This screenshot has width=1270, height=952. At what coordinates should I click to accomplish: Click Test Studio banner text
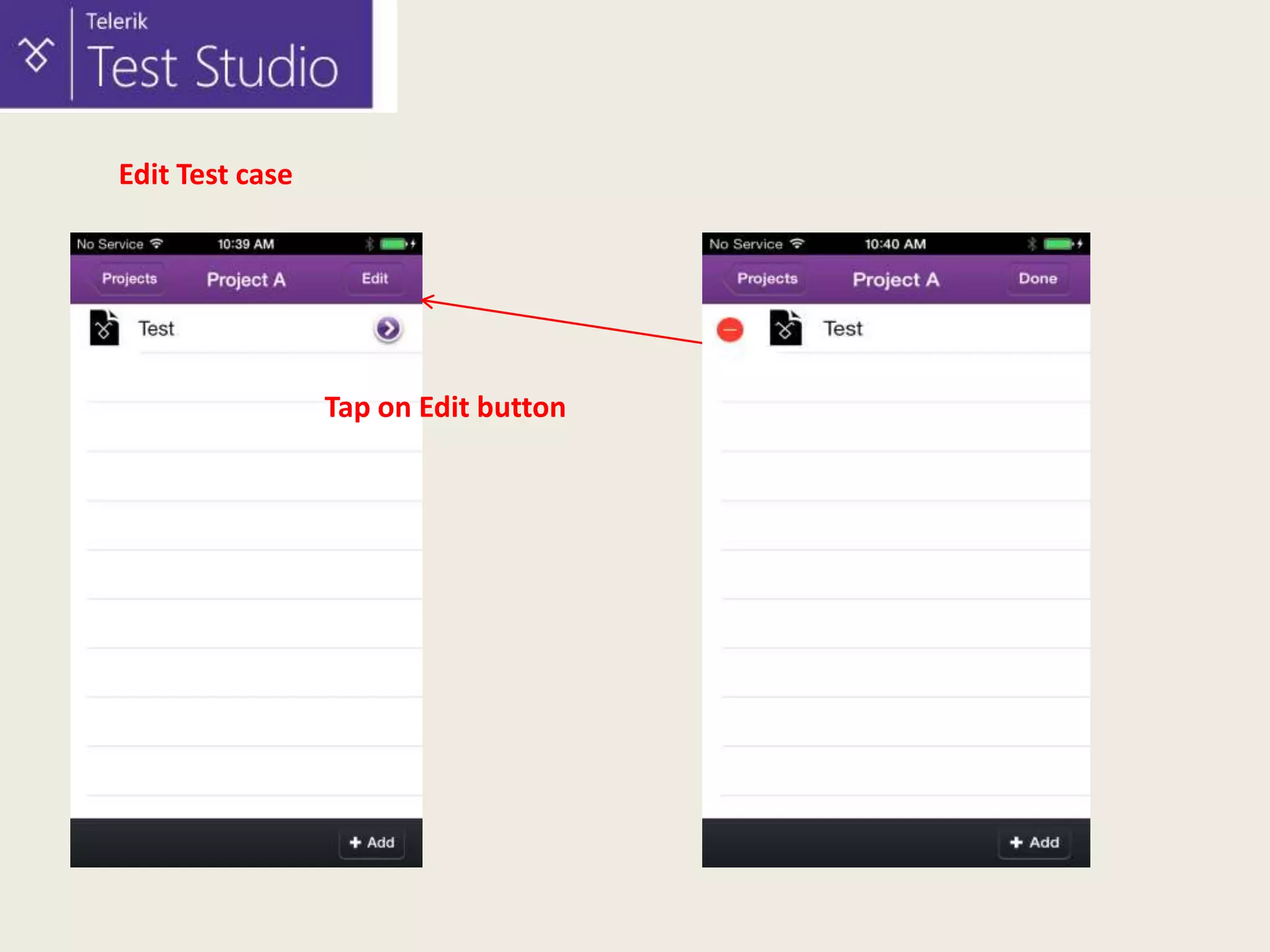(x=213, y=67)
